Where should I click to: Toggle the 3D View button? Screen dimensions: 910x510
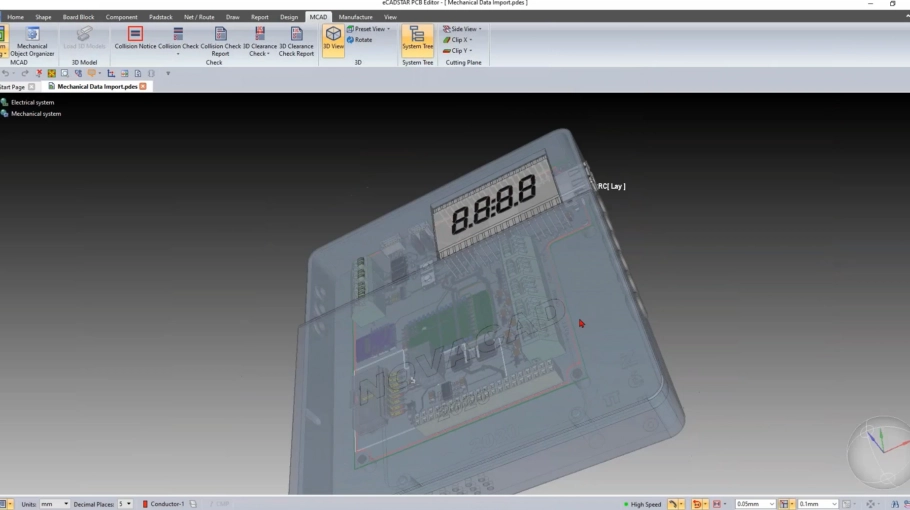(x=333, y=39)
